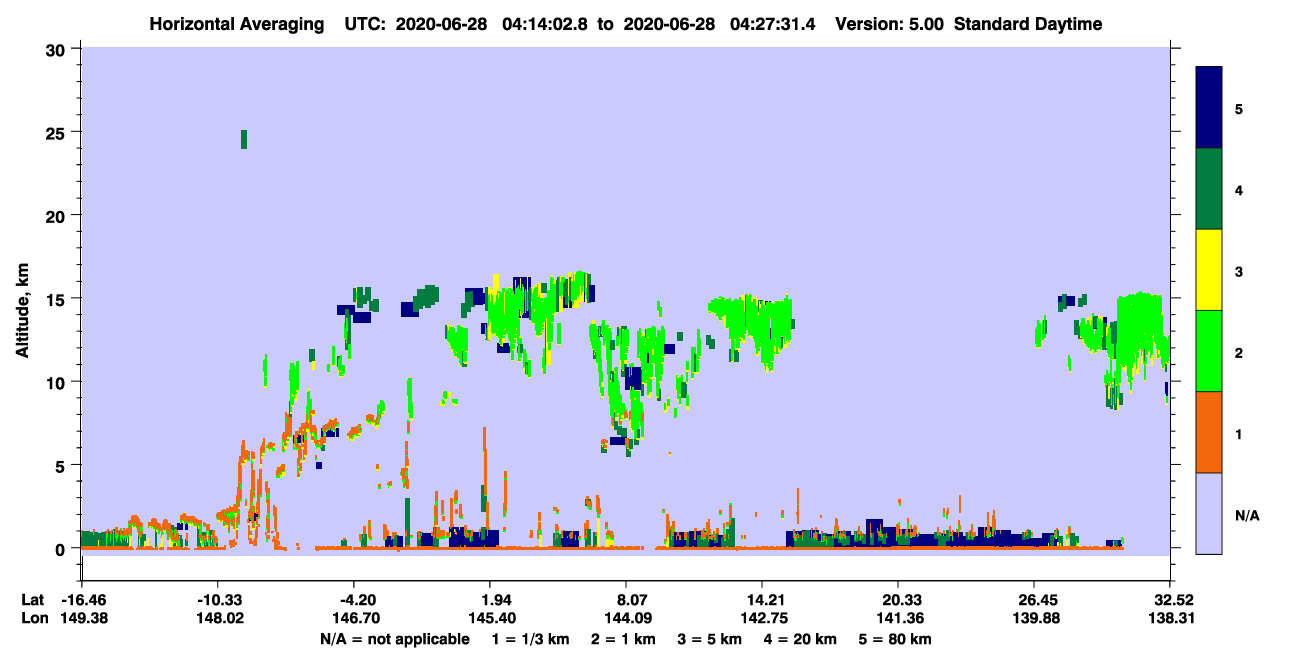Click the '3 = 5 km' legend entry
The height and width of the screenshot is (667, 1300).
pyautogui.click(x=711, y=639)
